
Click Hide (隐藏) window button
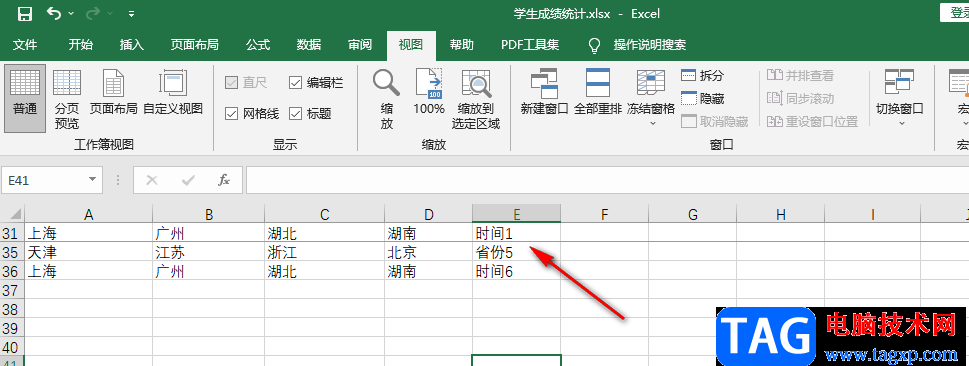click(x=703, y=98)
